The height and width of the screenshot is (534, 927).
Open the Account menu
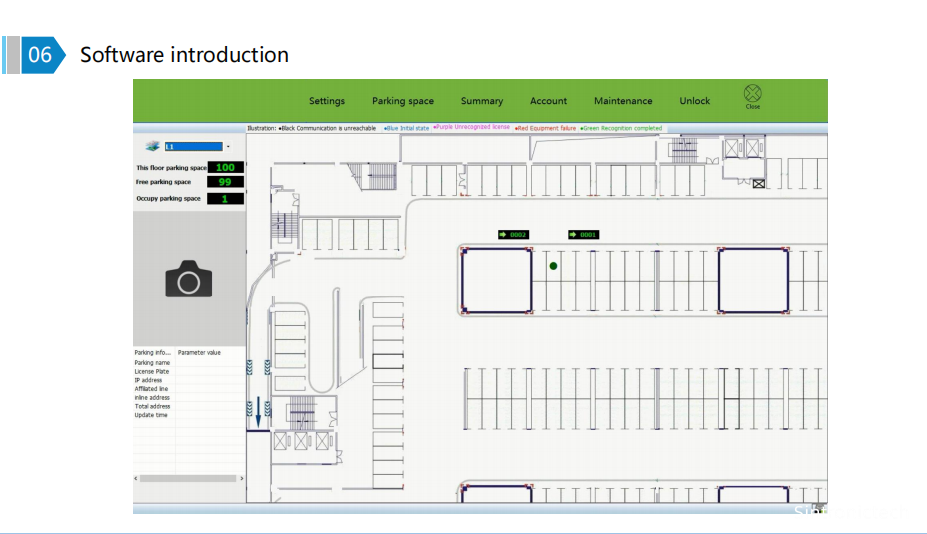point(548,101)
